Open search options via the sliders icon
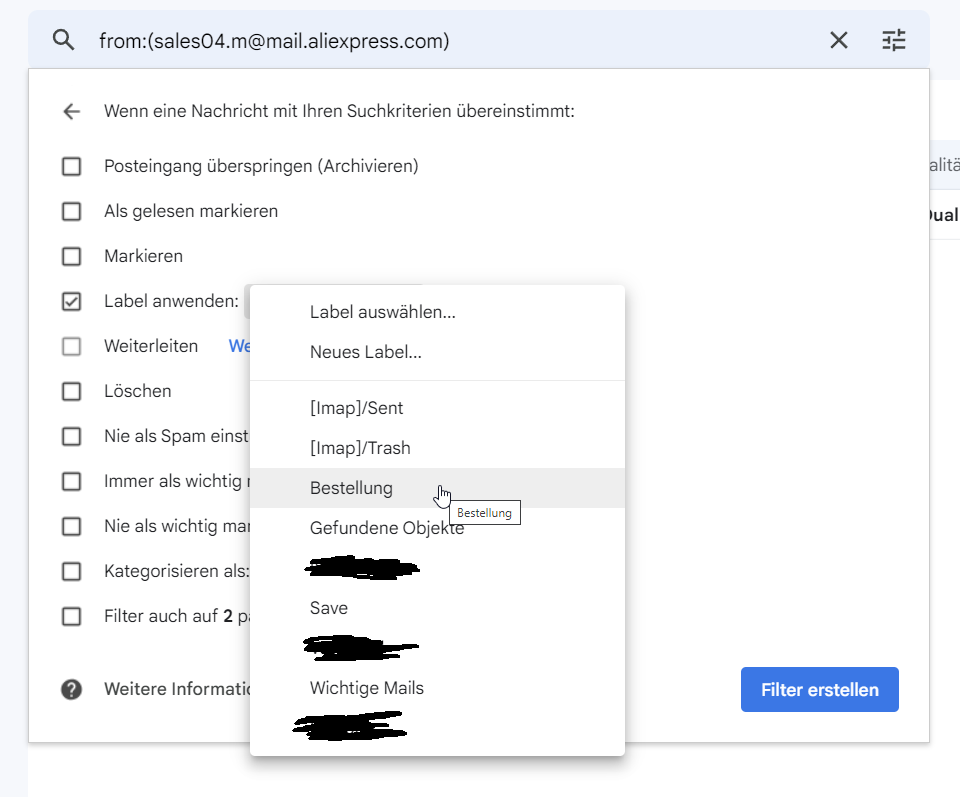 tap(893, 40)
